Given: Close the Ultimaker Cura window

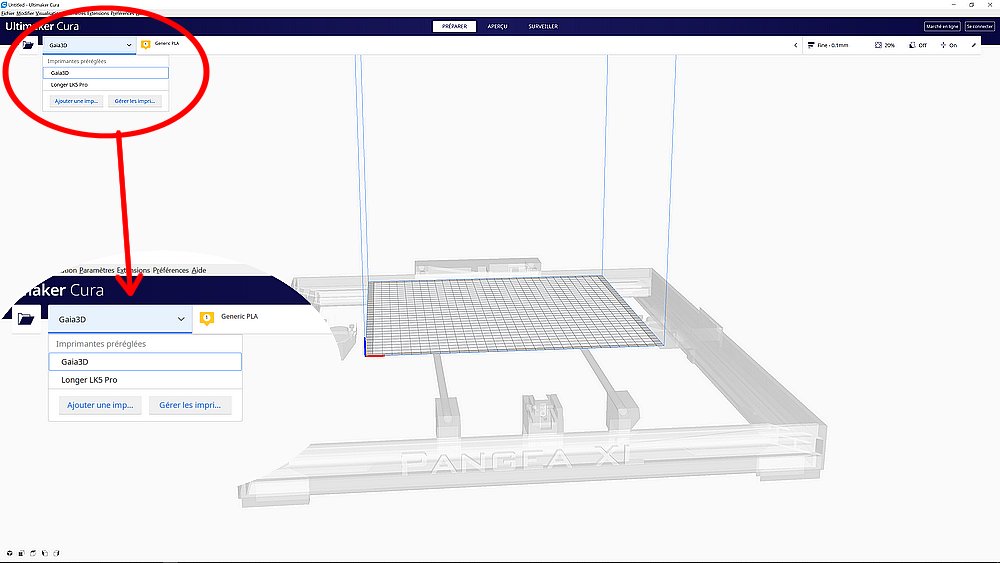Looking at the screenshot, I should tap(990, 4).
